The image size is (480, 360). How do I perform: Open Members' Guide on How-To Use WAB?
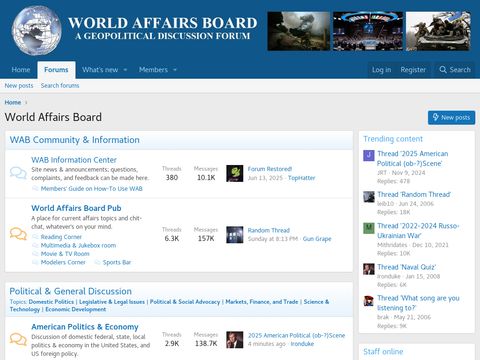pyautogui.click(x=91, y=189)
